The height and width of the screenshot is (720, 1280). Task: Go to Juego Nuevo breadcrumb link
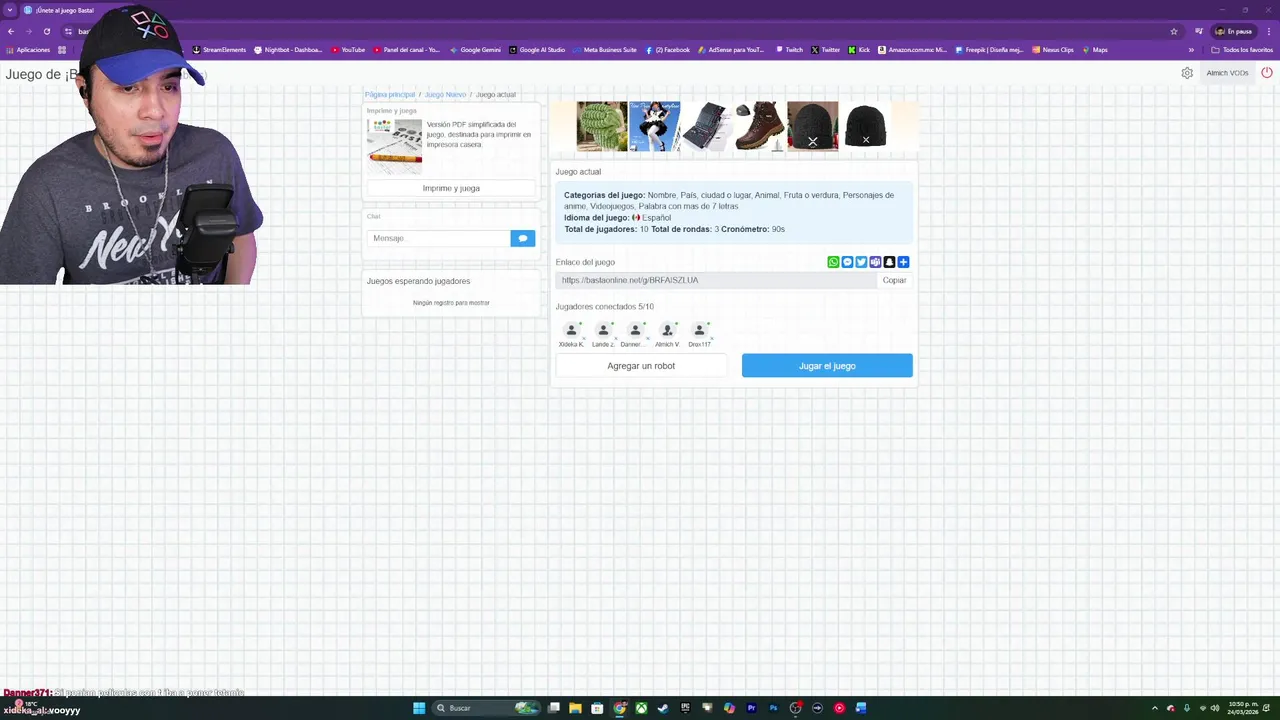[x=445, y=94]
